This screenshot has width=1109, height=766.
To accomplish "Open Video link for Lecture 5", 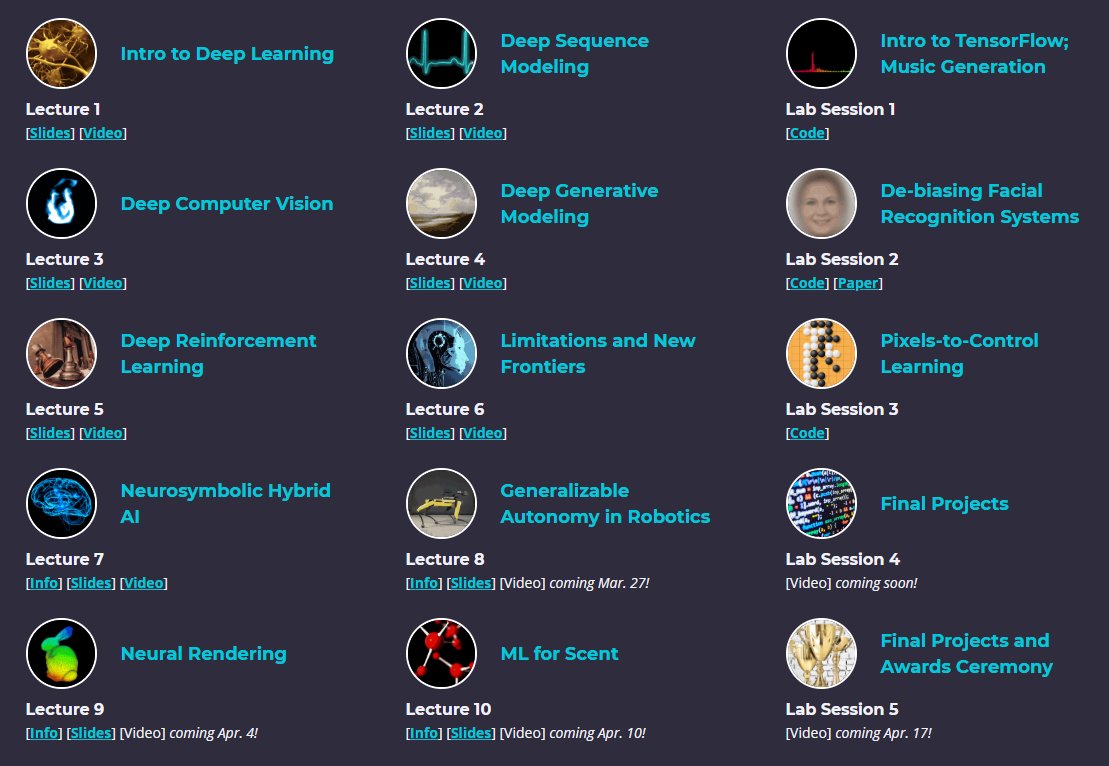I will pos(103,433).
